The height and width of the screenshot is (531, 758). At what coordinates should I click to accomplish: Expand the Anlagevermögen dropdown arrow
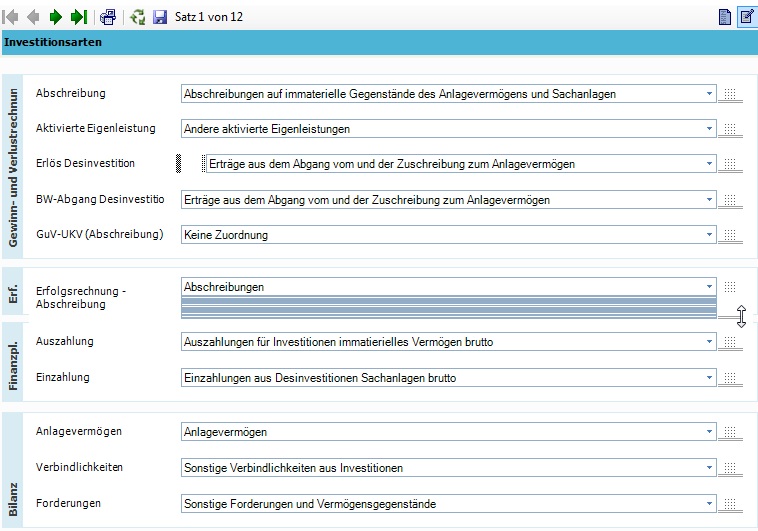pos(709,431)
